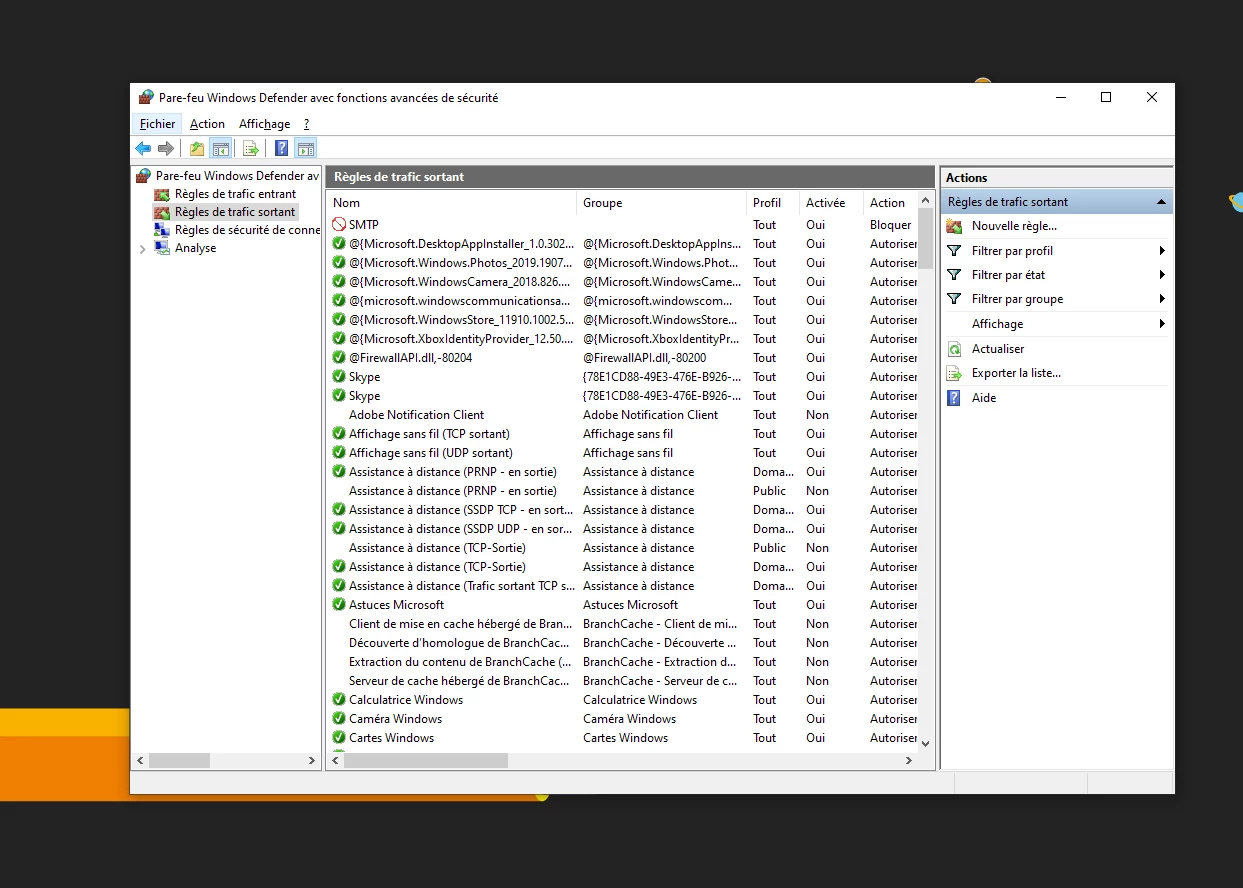This screenshot has height=888, width=1243.
Task: Click the Règles de sécurité de connexion icon
Action: (162, 230)
